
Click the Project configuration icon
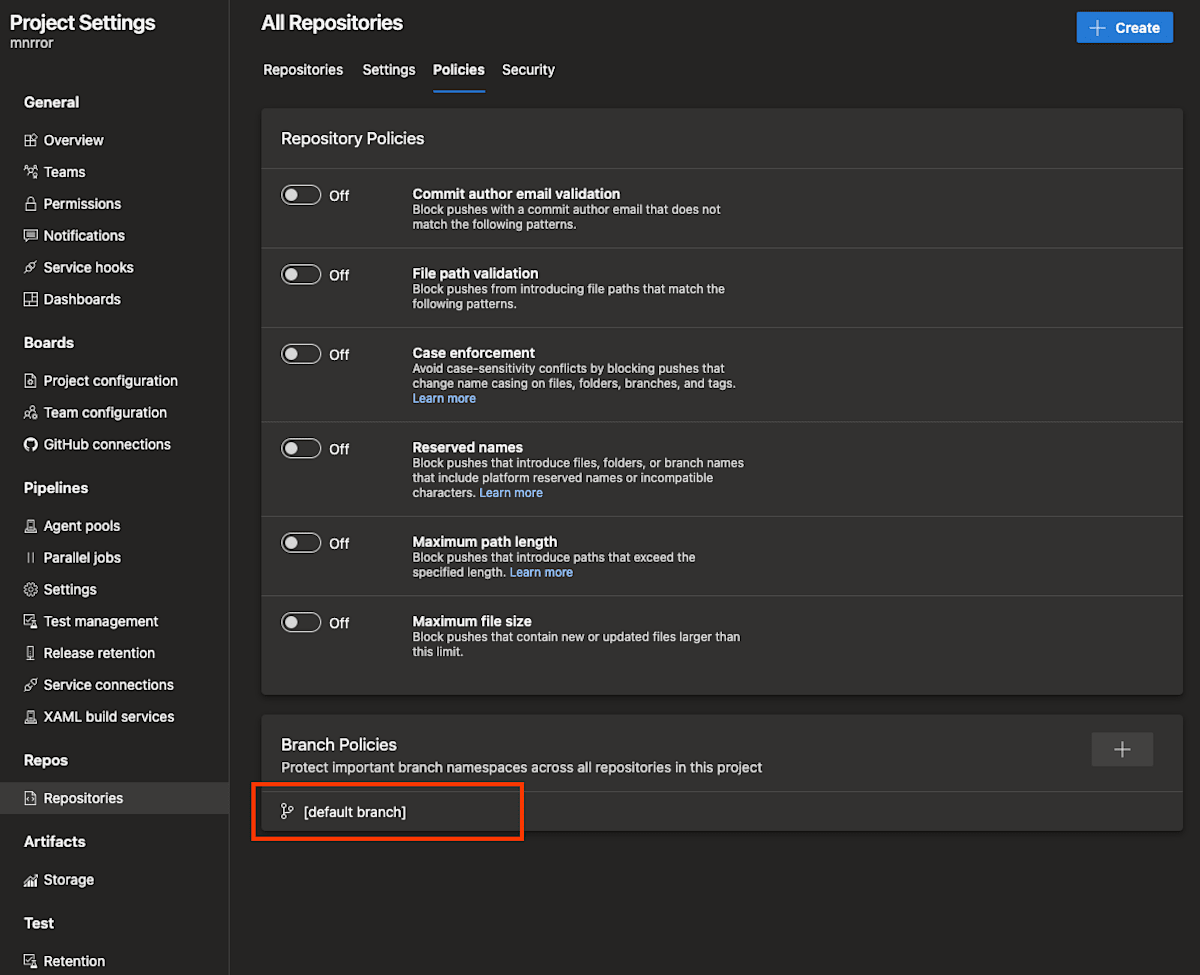point(31,381)
